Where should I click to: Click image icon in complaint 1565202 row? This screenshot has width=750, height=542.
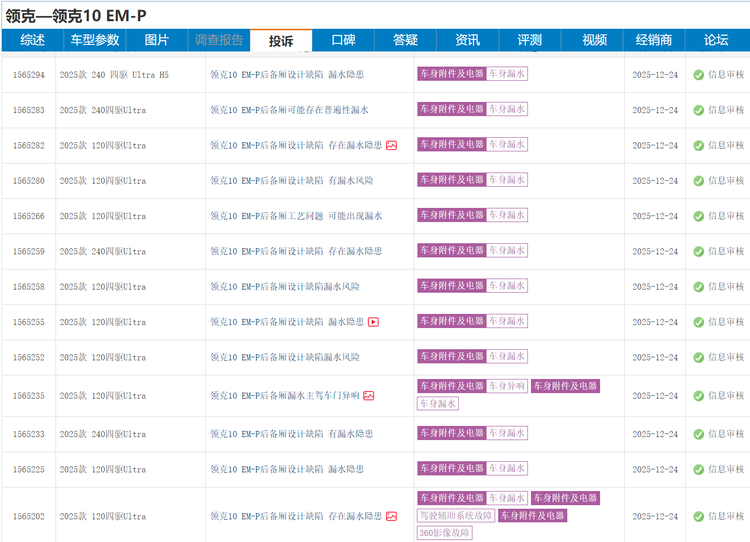click(392, 516)
